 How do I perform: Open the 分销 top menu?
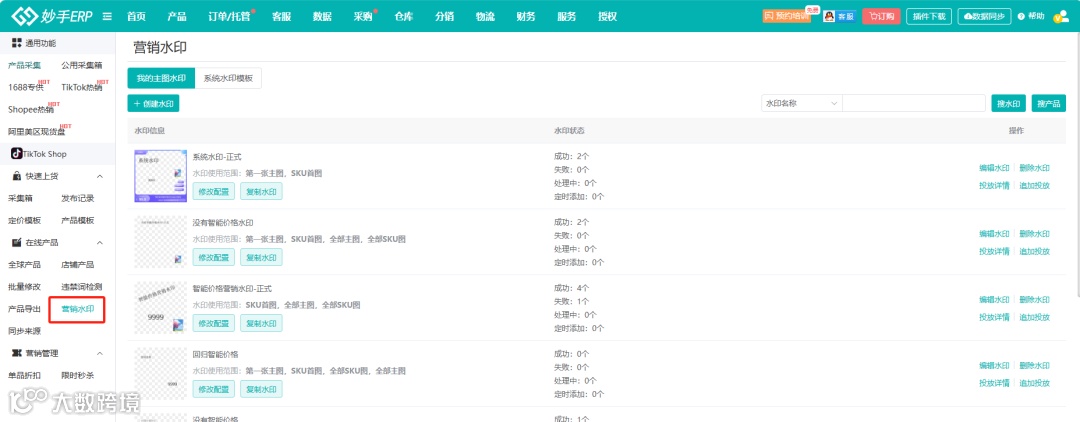tap(444, 17)
